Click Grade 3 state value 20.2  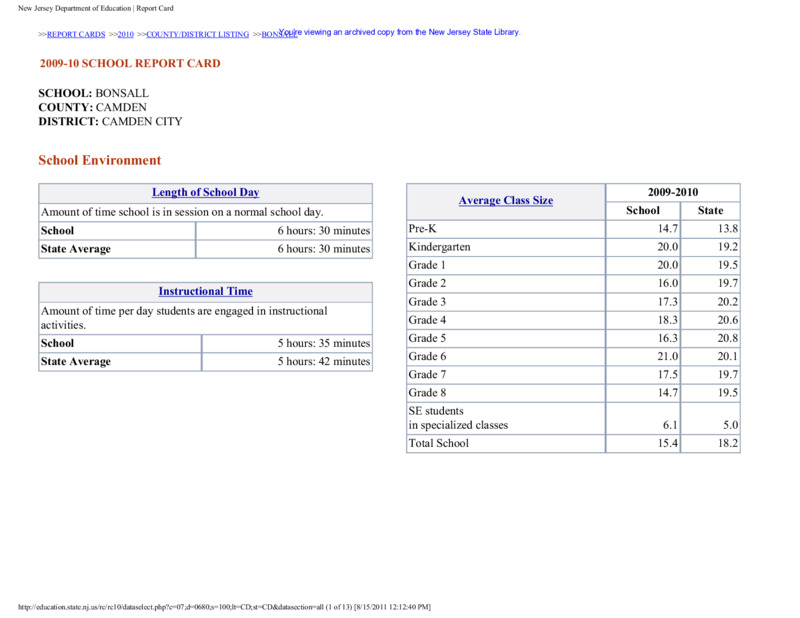(728, 302)
